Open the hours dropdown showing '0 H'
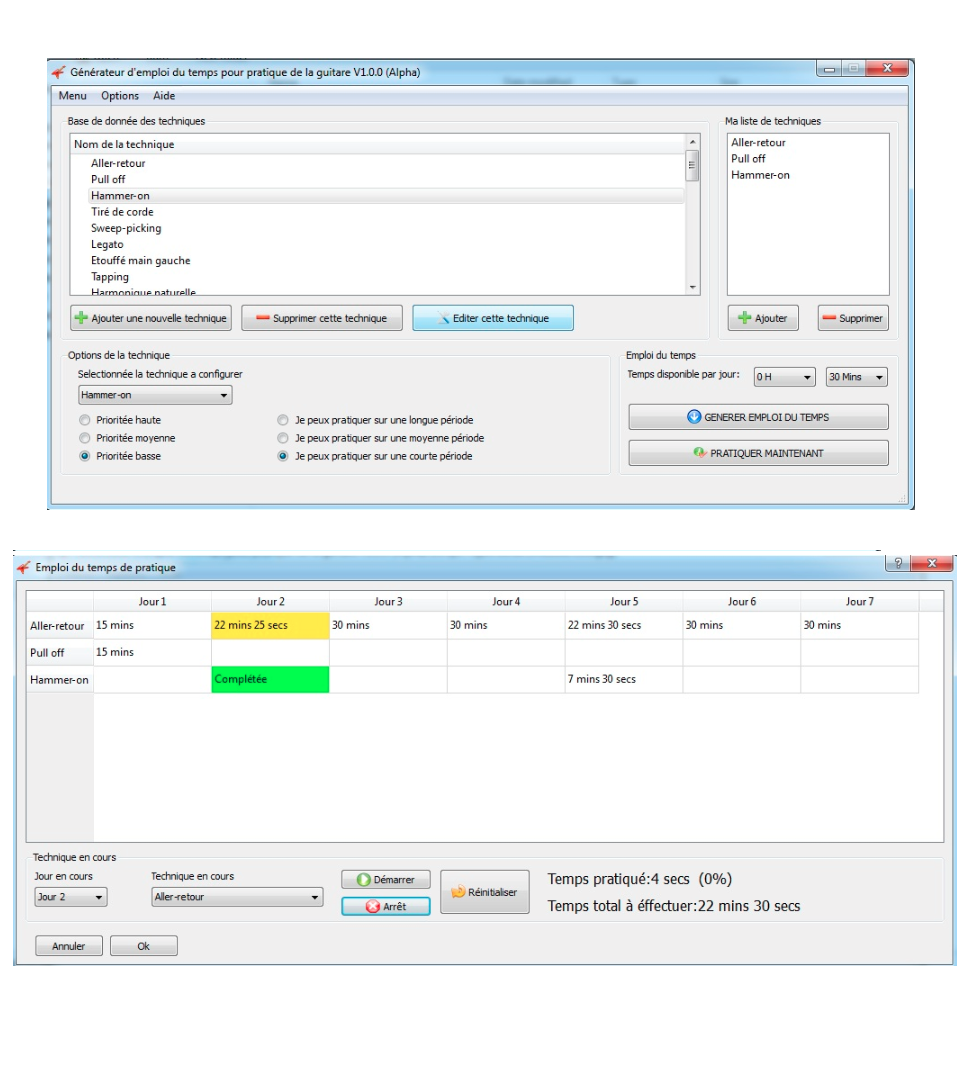 pos(783,377)
